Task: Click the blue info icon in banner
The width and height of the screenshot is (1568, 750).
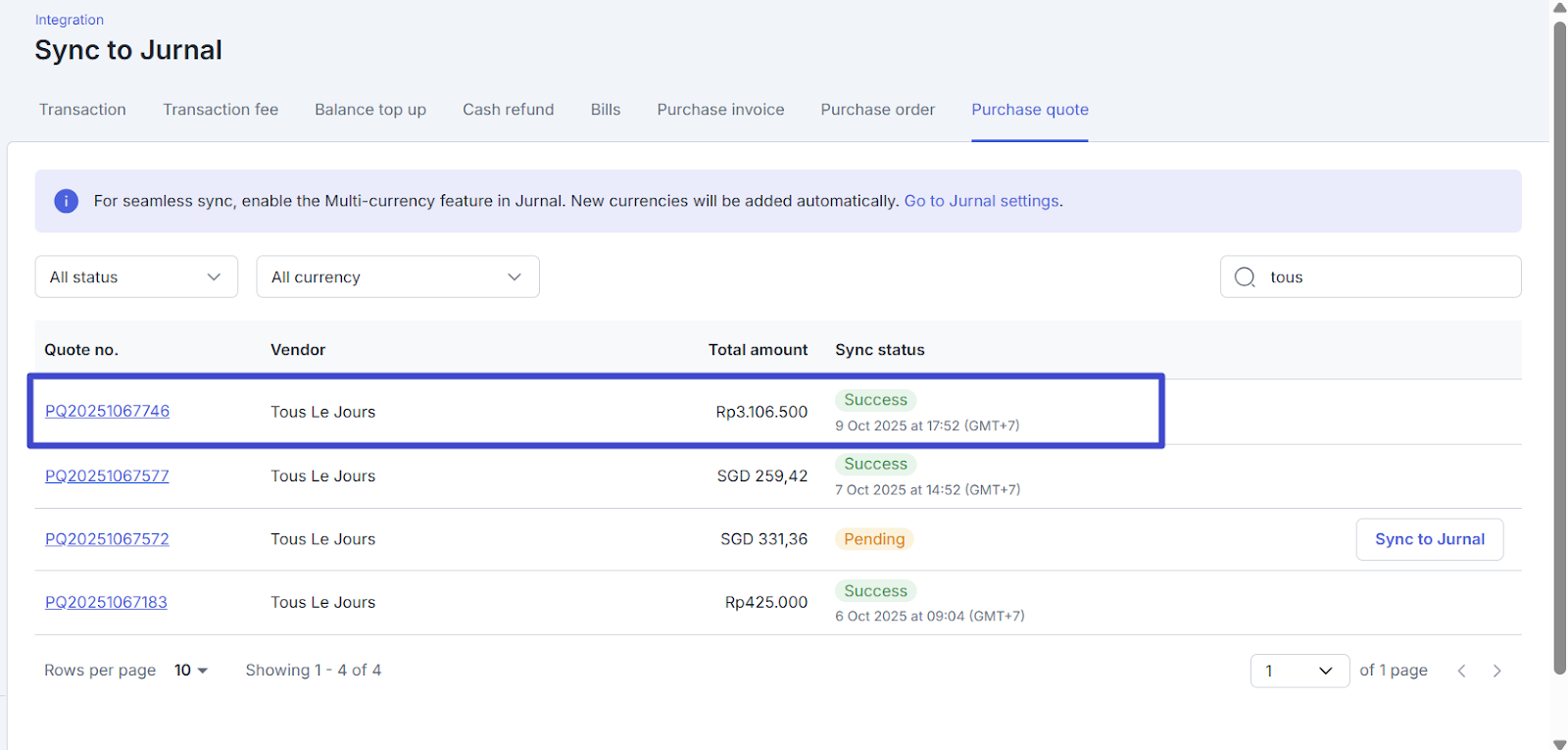Action: (x=66, y=201)
